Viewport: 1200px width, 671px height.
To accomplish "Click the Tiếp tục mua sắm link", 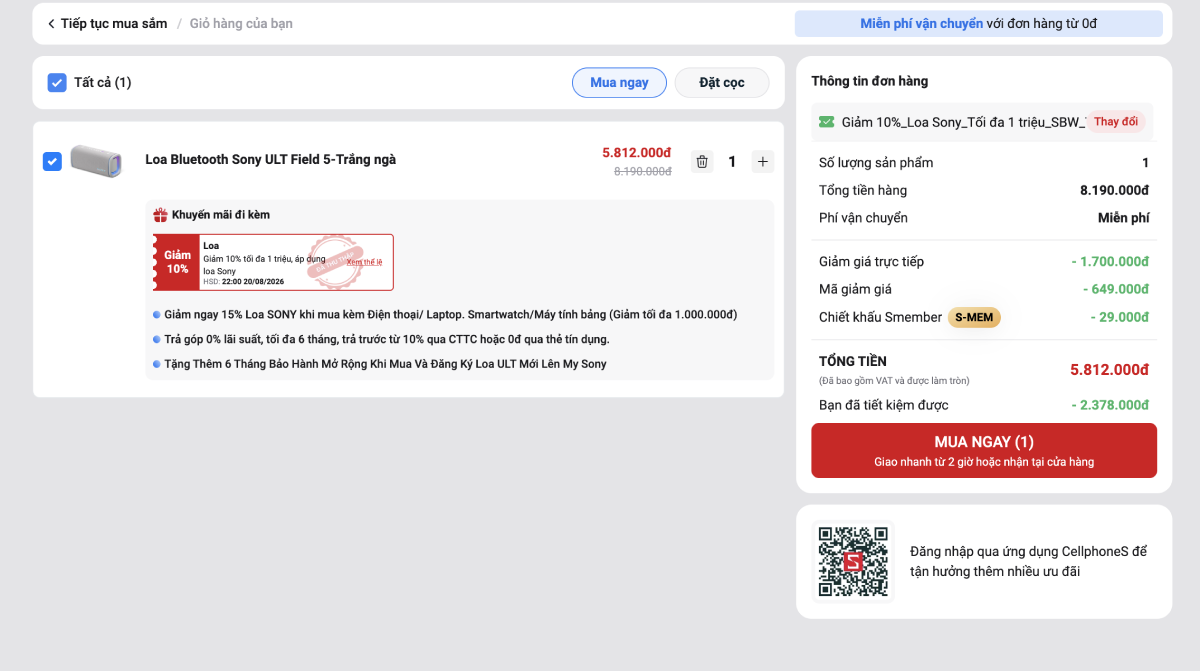I will pos(114,23).
